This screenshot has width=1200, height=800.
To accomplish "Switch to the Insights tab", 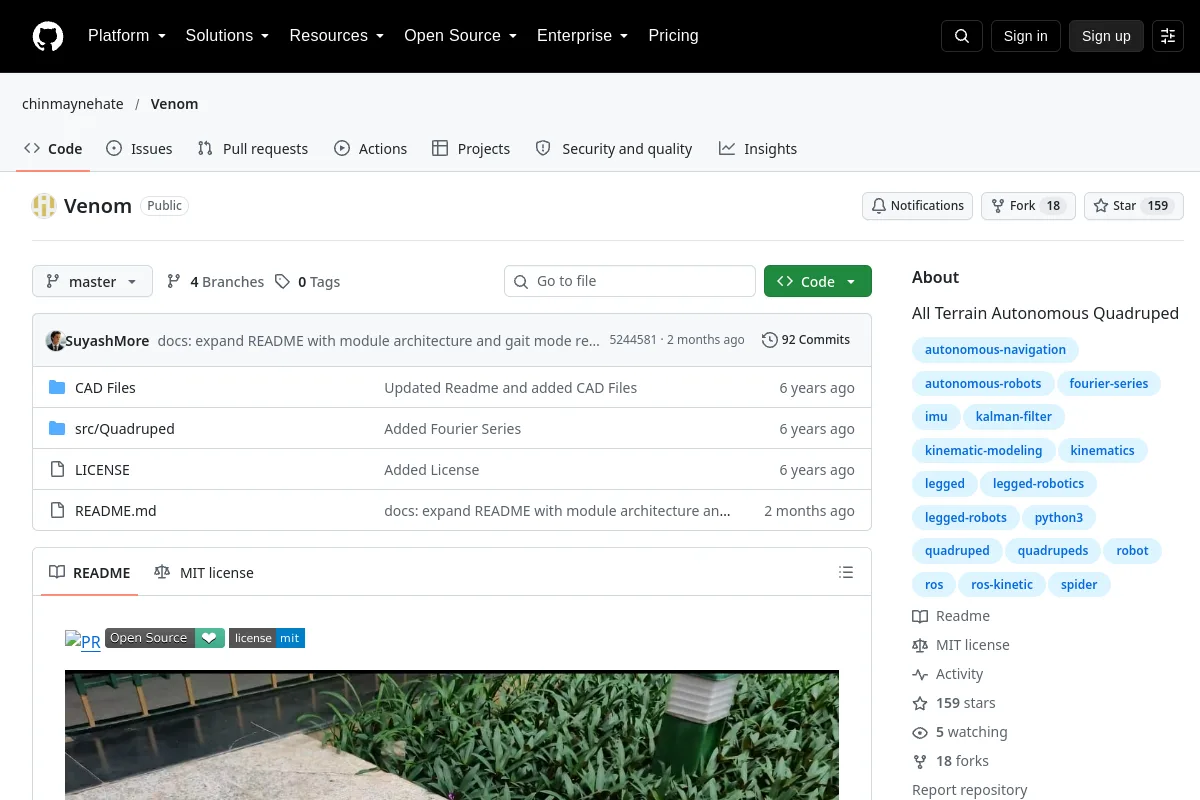I will click(758, 149).
